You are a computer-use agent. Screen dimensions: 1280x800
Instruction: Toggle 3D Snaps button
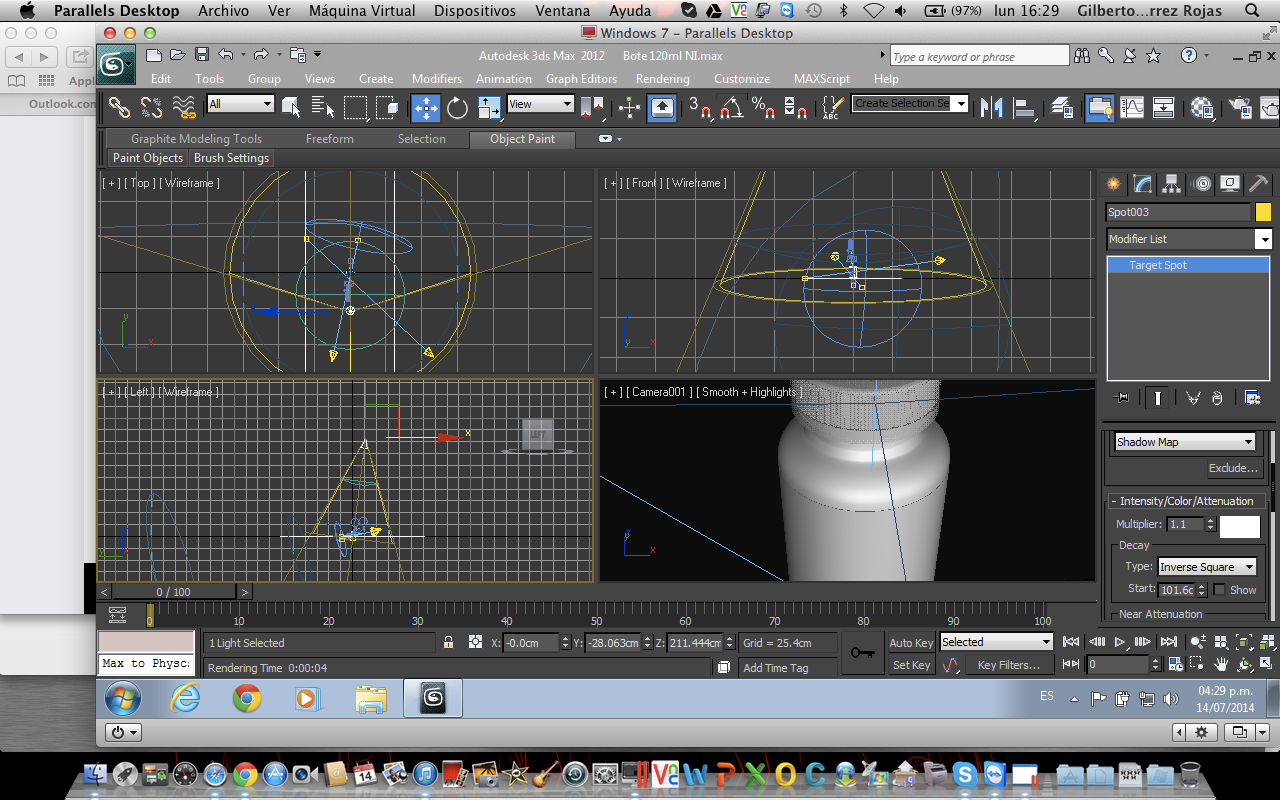pos(700,106)
